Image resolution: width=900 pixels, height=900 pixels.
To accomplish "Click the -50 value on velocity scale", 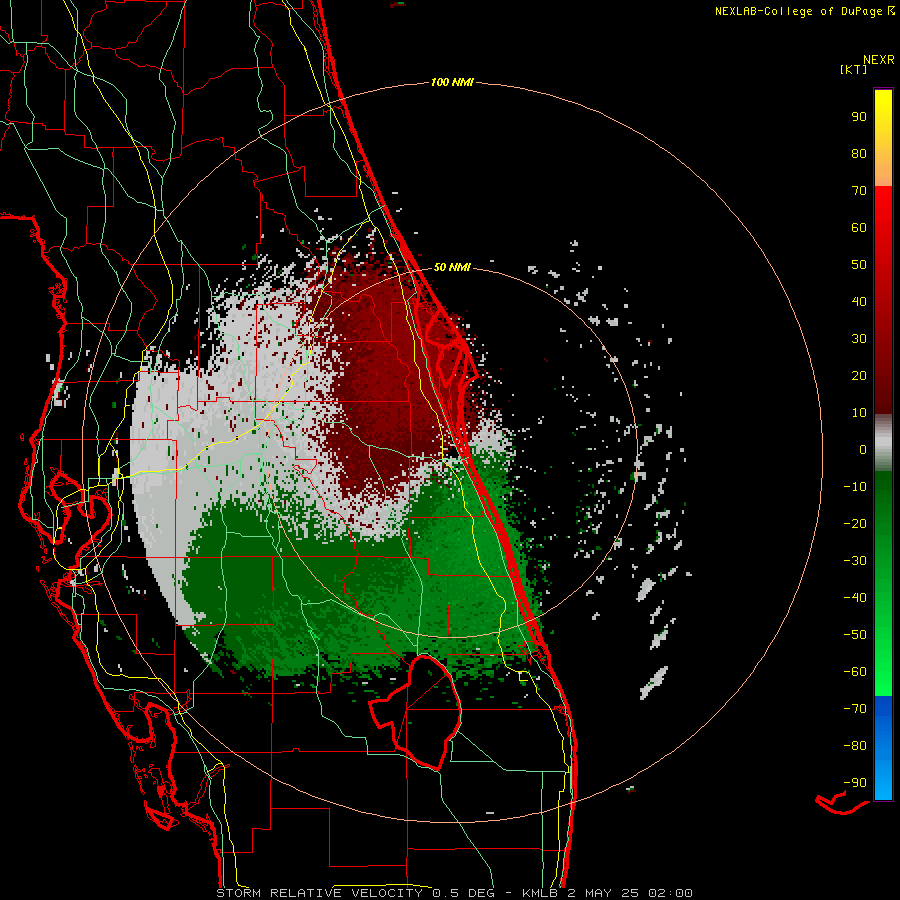I will click(x=855, y=635).
